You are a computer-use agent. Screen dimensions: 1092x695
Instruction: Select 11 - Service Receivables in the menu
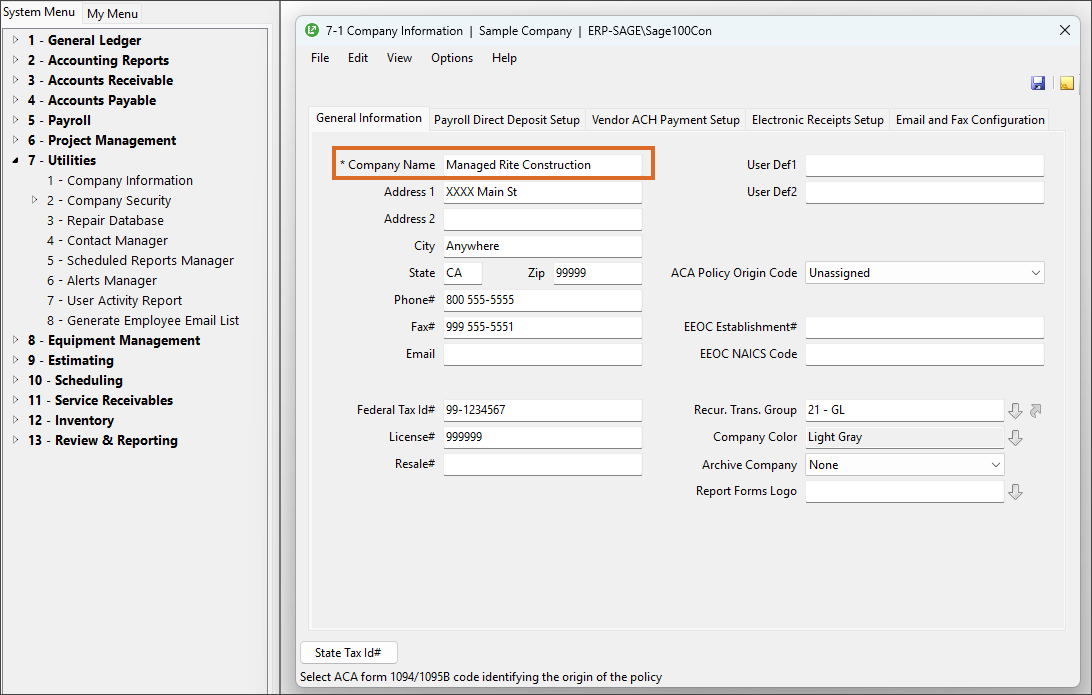(x=100, y=400)
